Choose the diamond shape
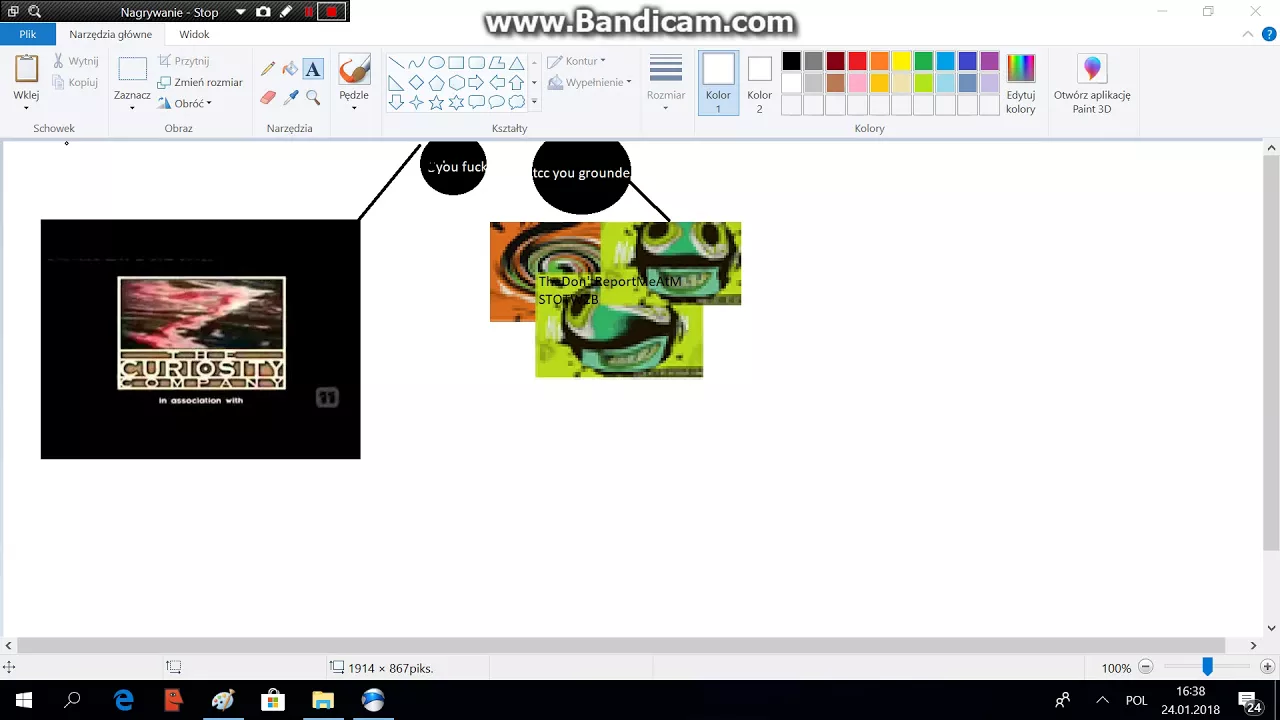Viewport: 1280px width, 720px height. click(x=416, y=82)
